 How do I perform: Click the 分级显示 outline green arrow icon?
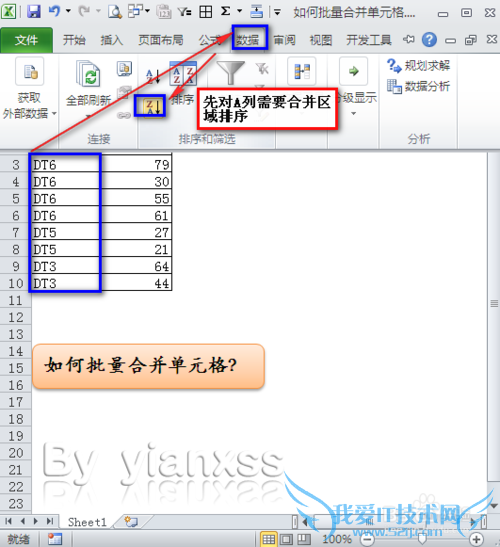(353, 72)
